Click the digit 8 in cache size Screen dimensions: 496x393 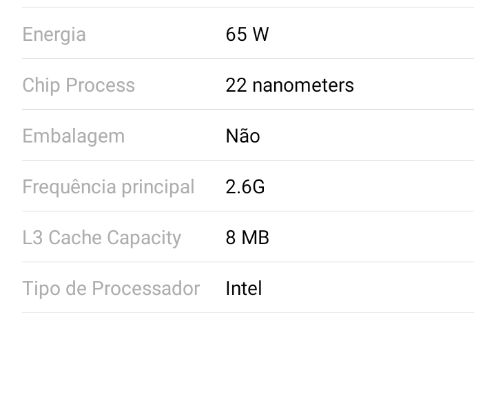[x=231, y=237]
